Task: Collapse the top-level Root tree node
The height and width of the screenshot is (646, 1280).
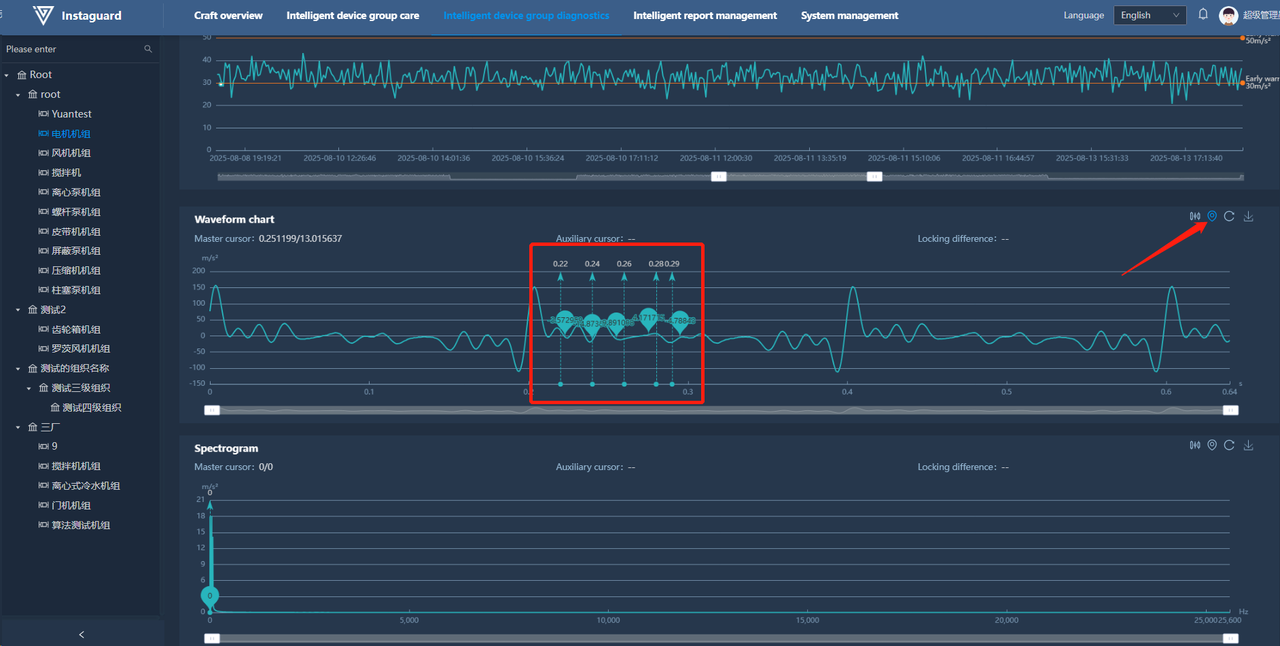Action: tap(7, 75)
